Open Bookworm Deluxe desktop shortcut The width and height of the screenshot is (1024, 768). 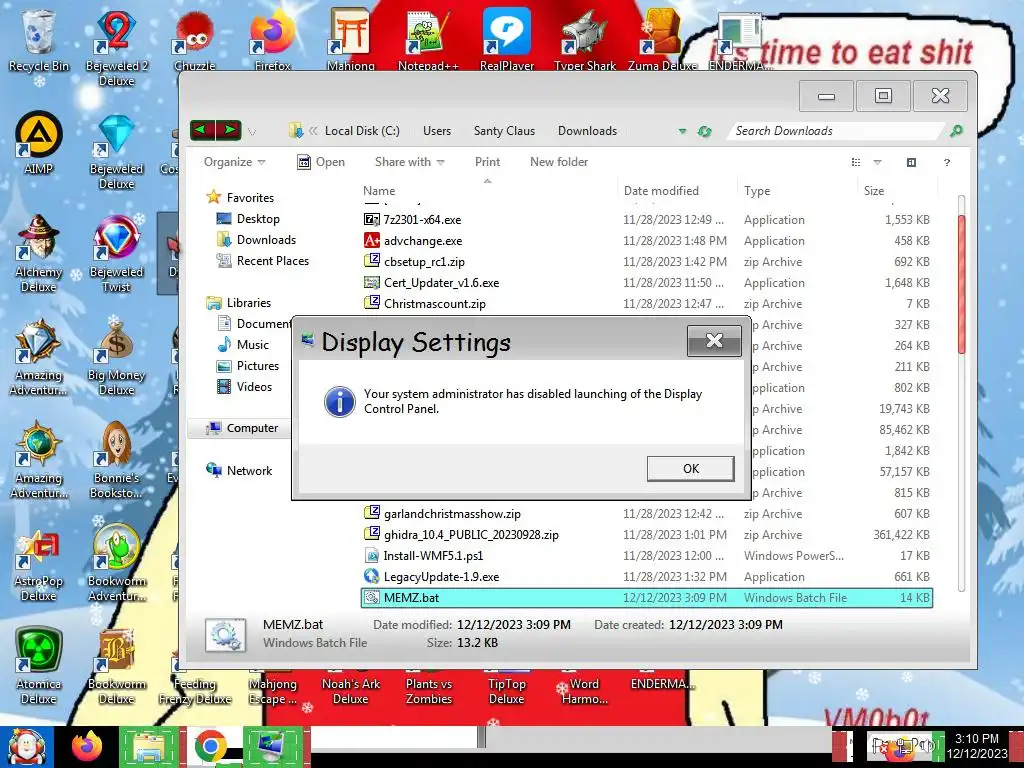click(116, 667)
